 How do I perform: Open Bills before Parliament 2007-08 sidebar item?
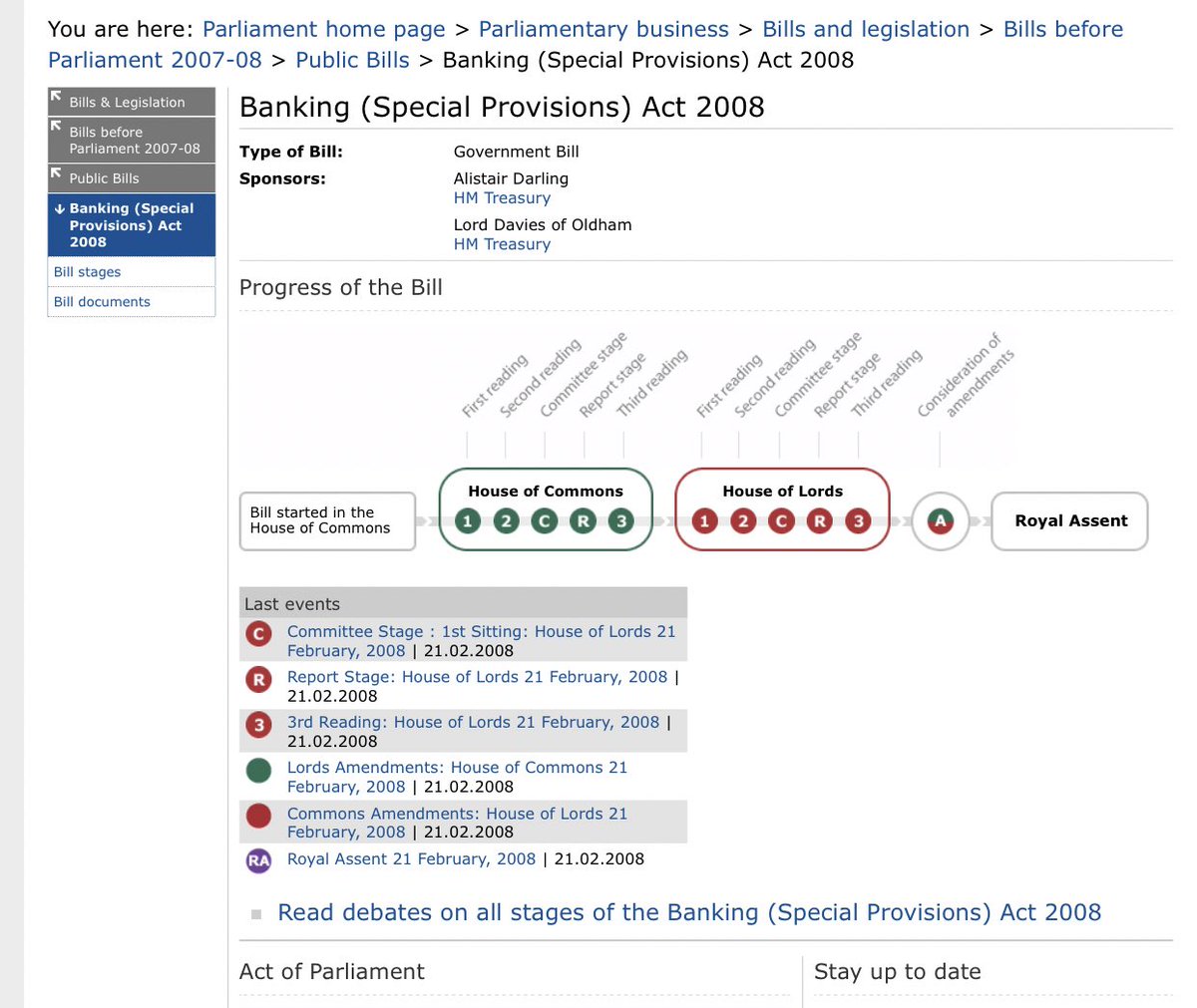pyautogui.click(x=132, y=140)
